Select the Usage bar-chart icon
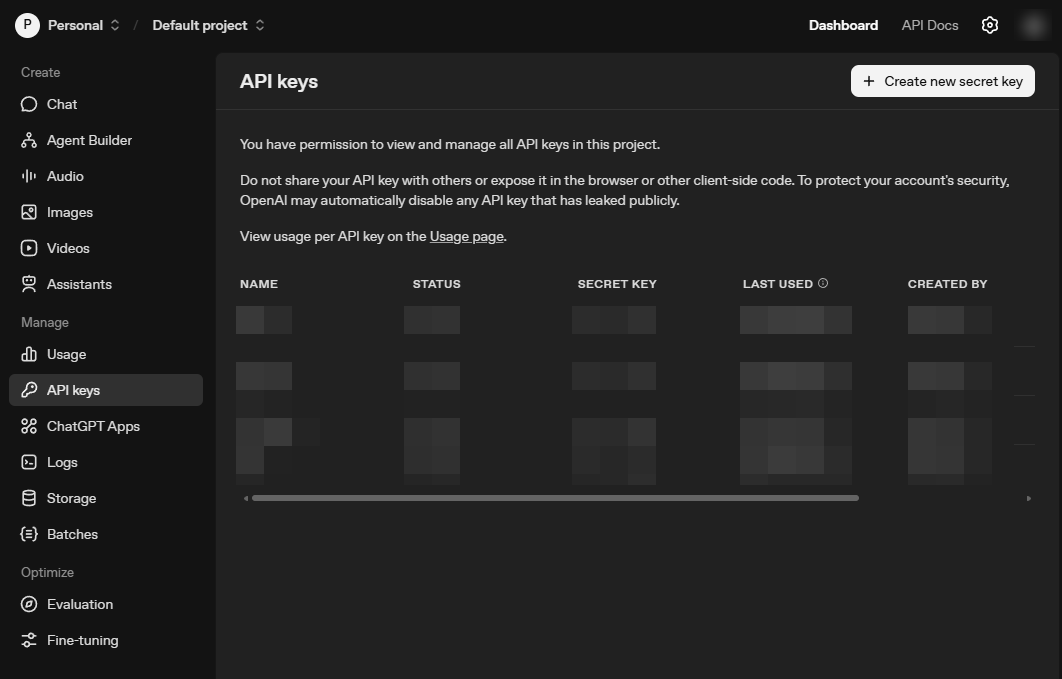The width and height of the screenshot is (1062, 679). pyautogui.click(x=29, y=354)
